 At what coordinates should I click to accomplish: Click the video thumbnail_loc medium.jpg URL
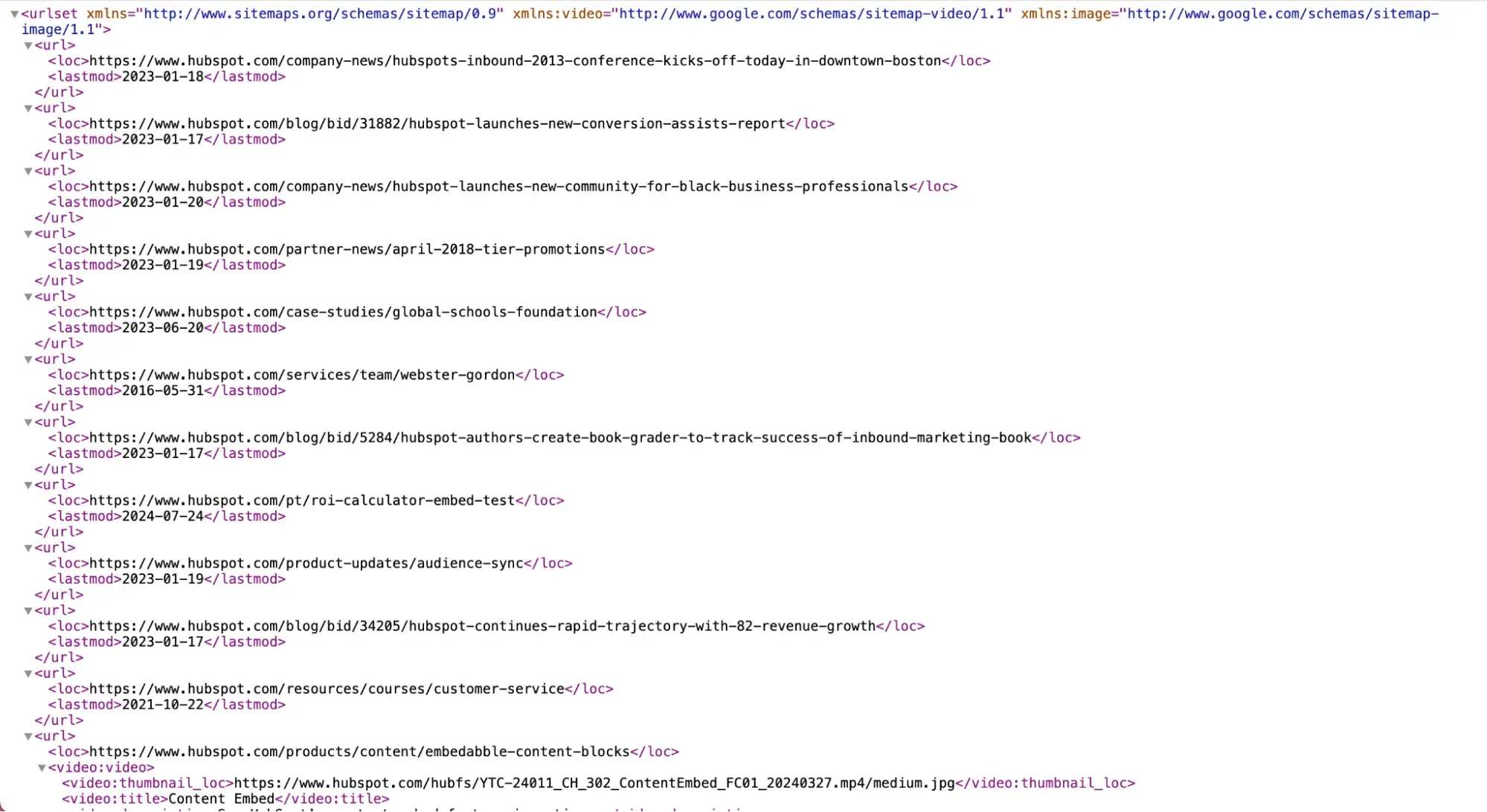[x=594, y=783]
